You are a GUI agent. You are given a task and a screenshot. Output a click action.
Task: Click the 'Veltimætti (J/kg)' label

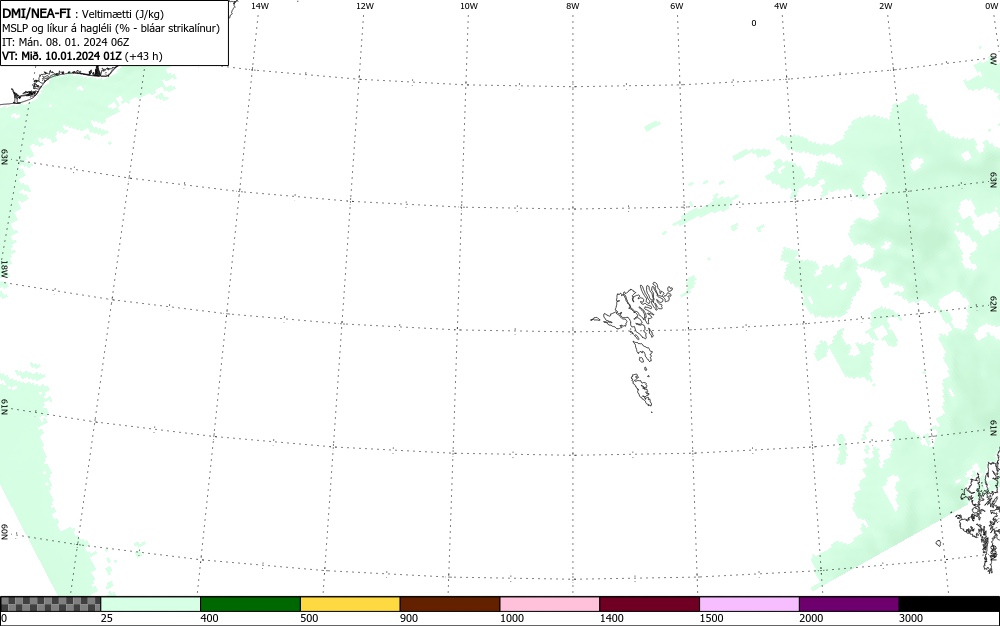coord(122,14)
